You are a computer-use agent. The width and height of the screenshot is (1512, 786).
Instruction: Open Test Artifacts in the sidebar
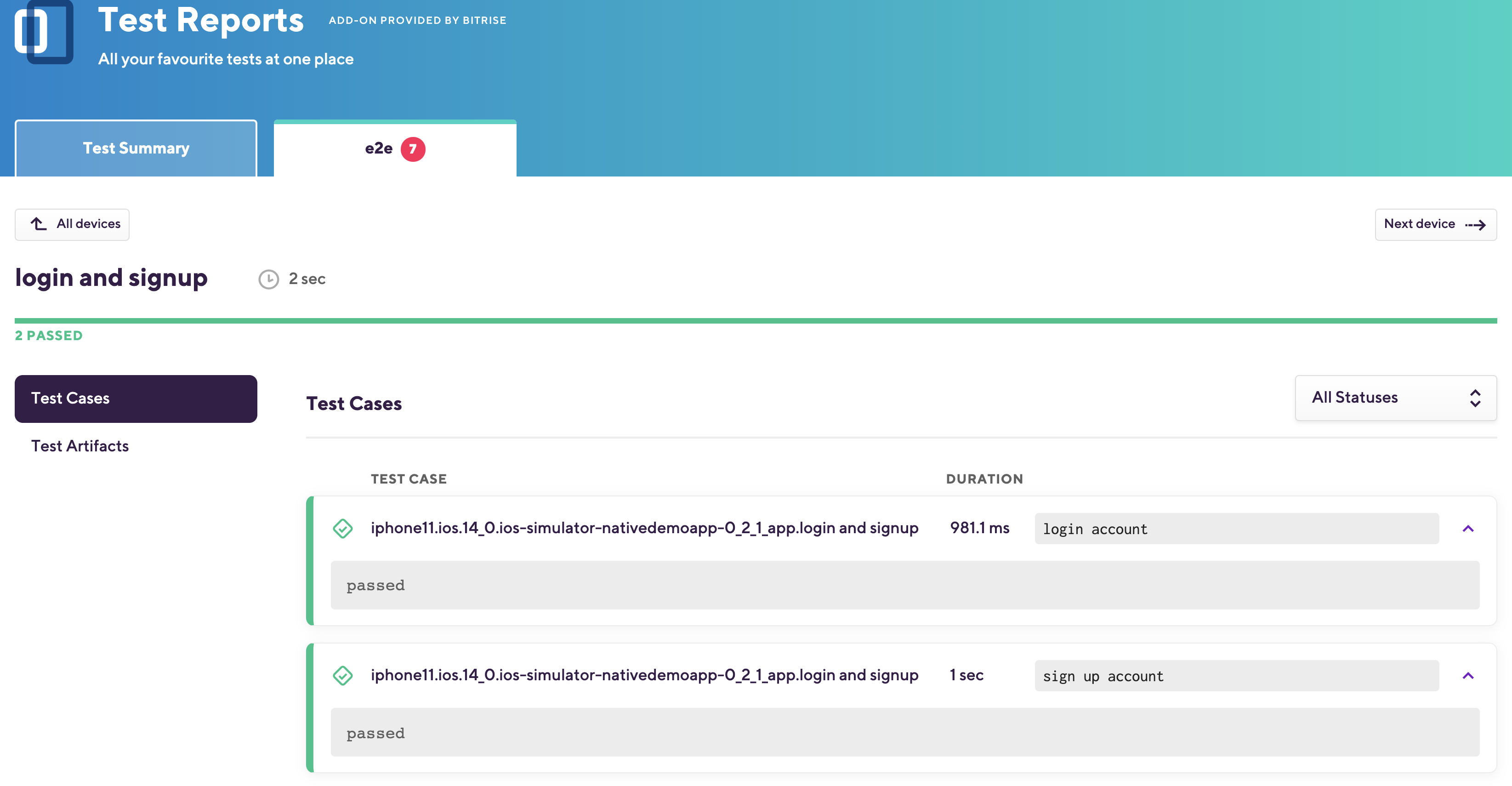tap(80, 446)
